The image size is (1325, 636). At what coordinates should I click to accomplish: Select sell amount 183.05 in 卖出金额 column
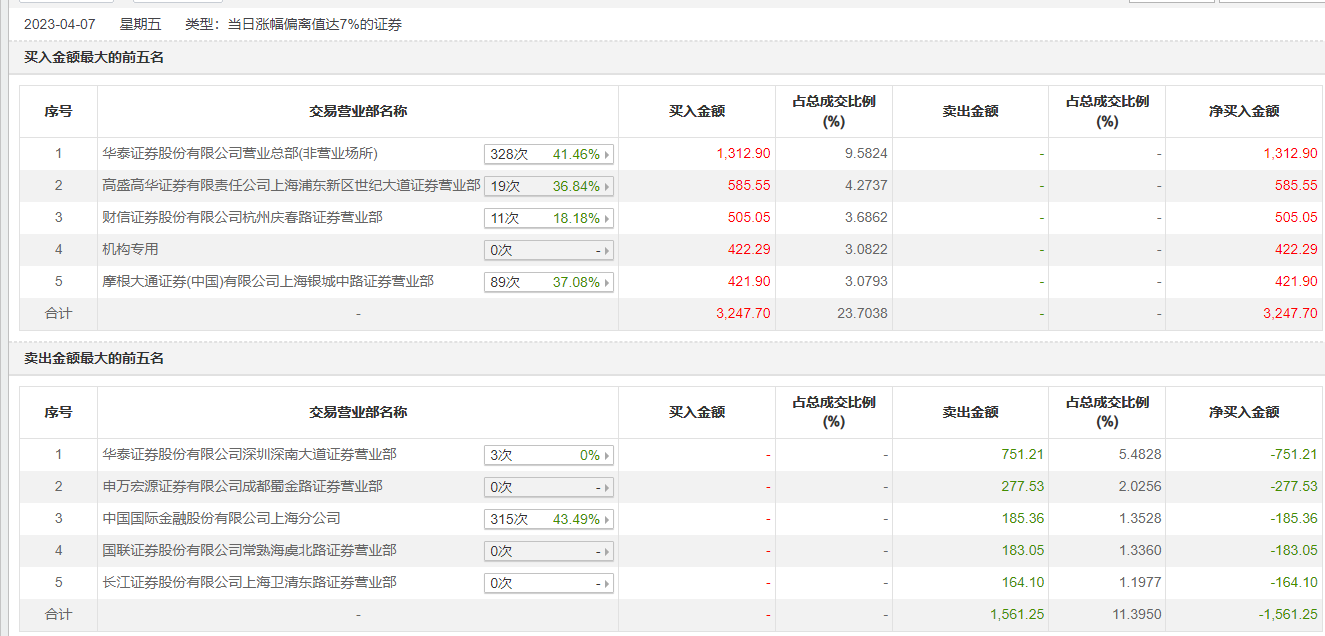[x=1023, y=551]
